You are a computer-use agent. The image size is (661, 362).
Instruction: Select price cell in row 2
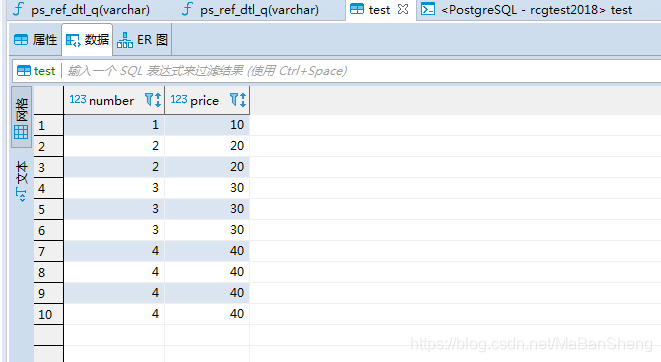[207, 146]
